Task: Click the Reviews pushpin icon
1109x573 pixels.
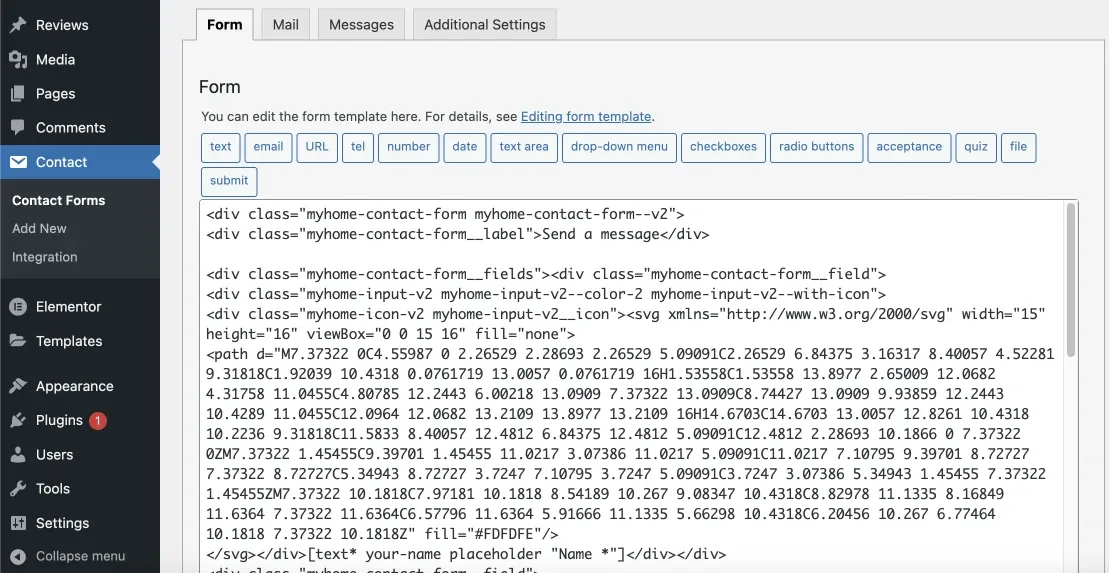Action: point(18,25)
